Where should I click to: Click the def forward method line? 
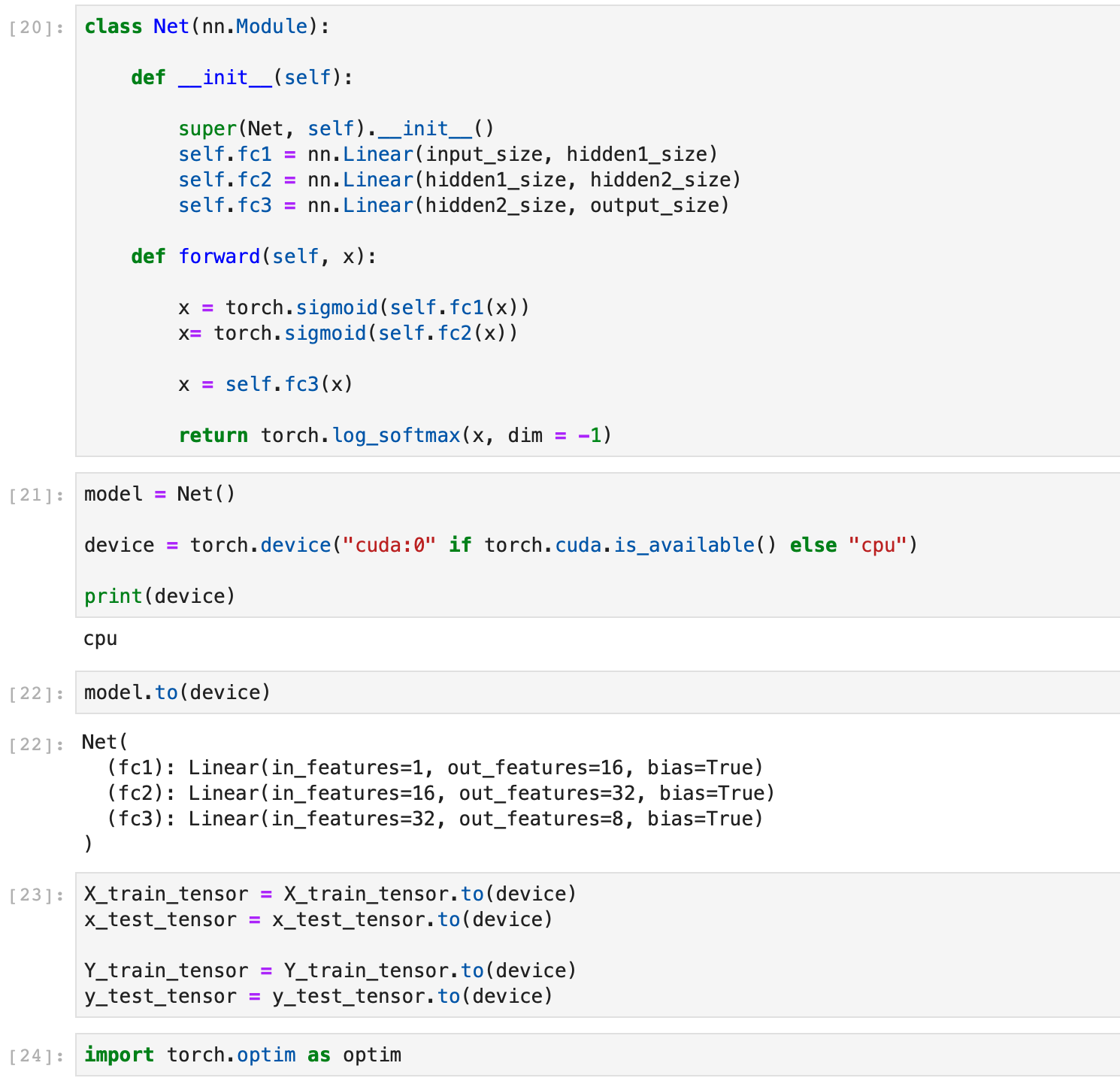(253, 257)
